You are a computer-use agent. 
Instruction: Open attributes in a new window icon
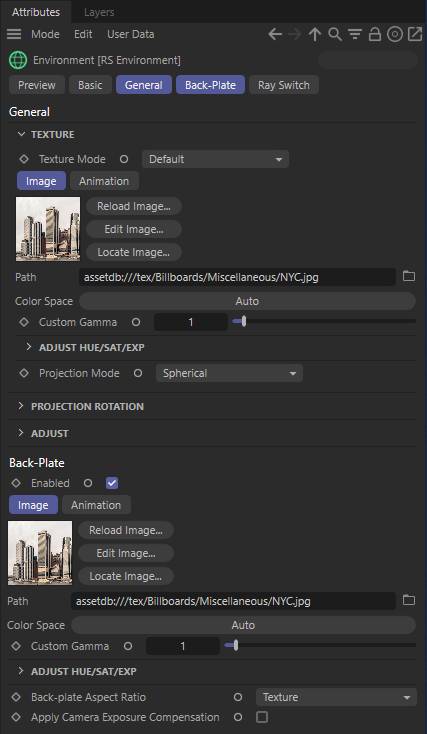(415, 34)
